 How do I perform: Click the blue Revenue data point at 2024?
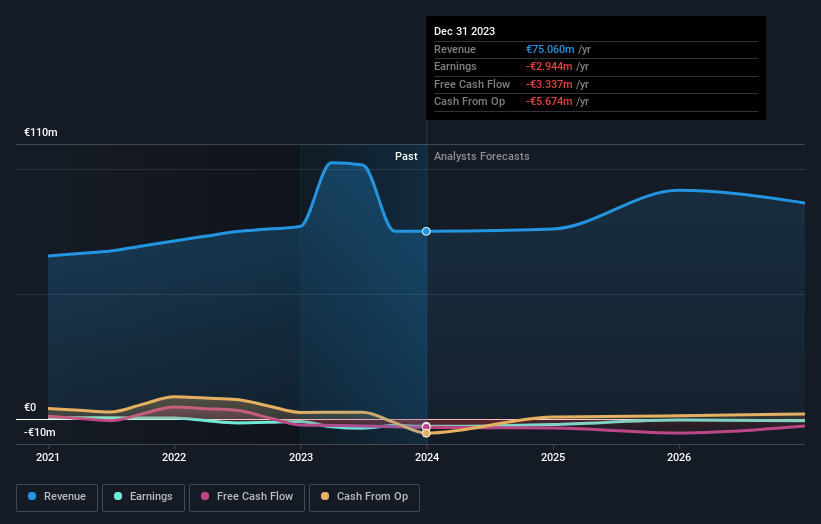426,231
